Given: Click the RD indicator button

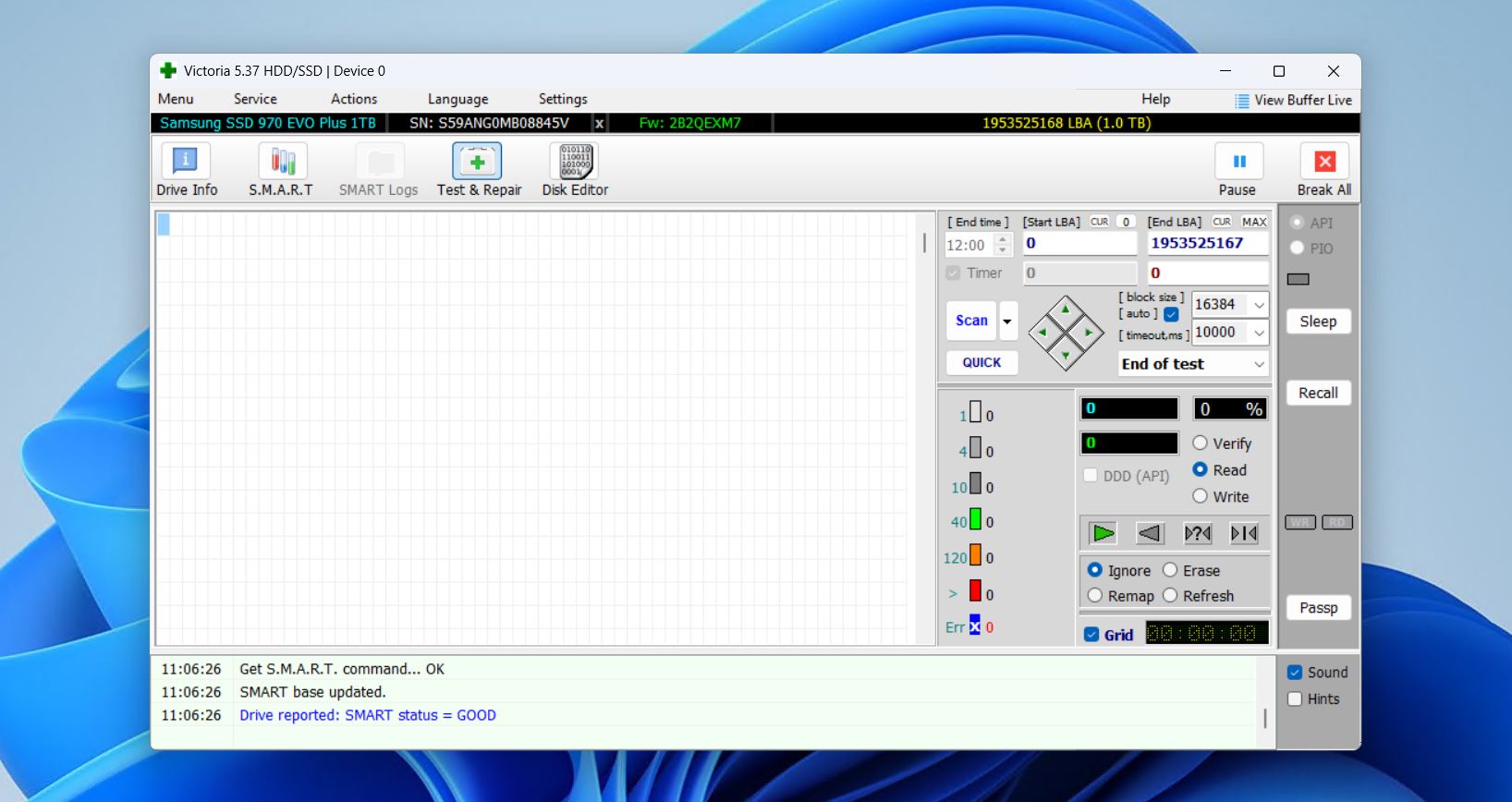Looking at the screenshot, I should [x=1337, y=522].
